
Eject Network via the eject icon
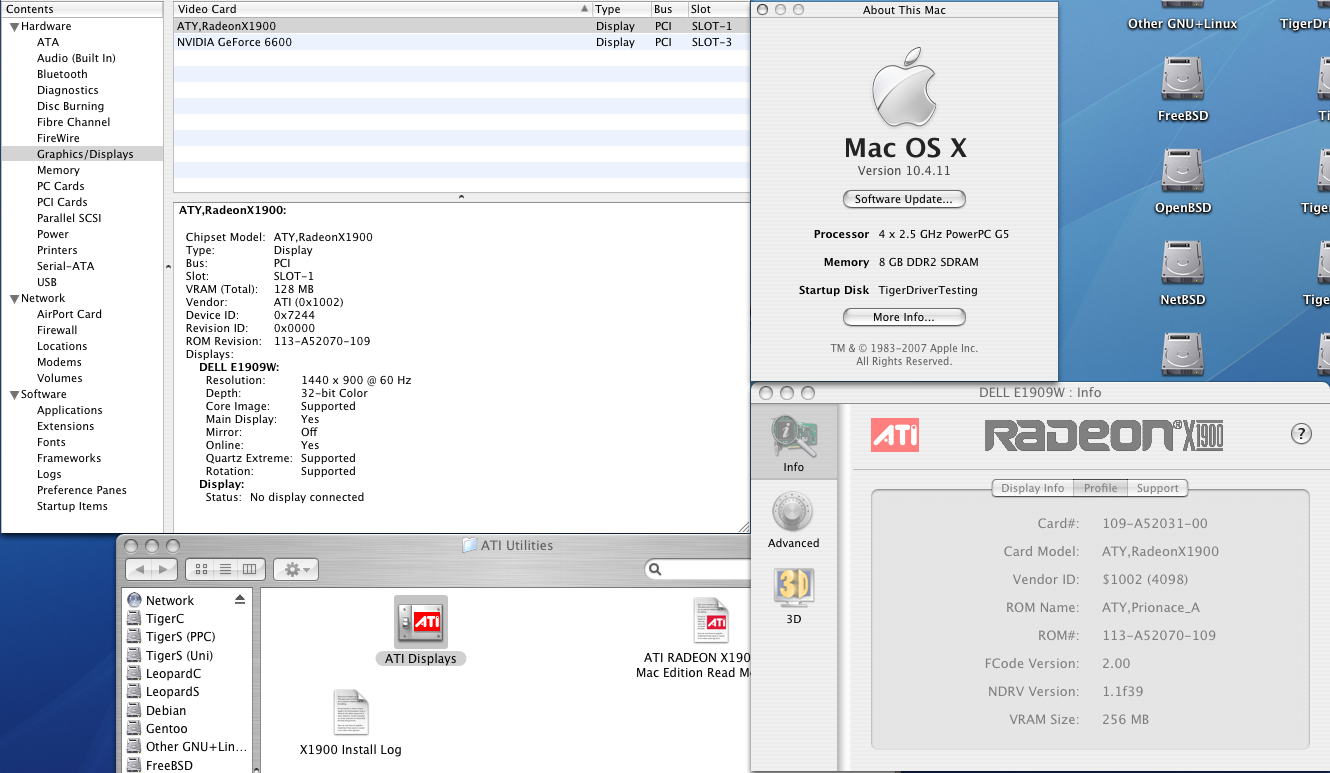point(240,600)
